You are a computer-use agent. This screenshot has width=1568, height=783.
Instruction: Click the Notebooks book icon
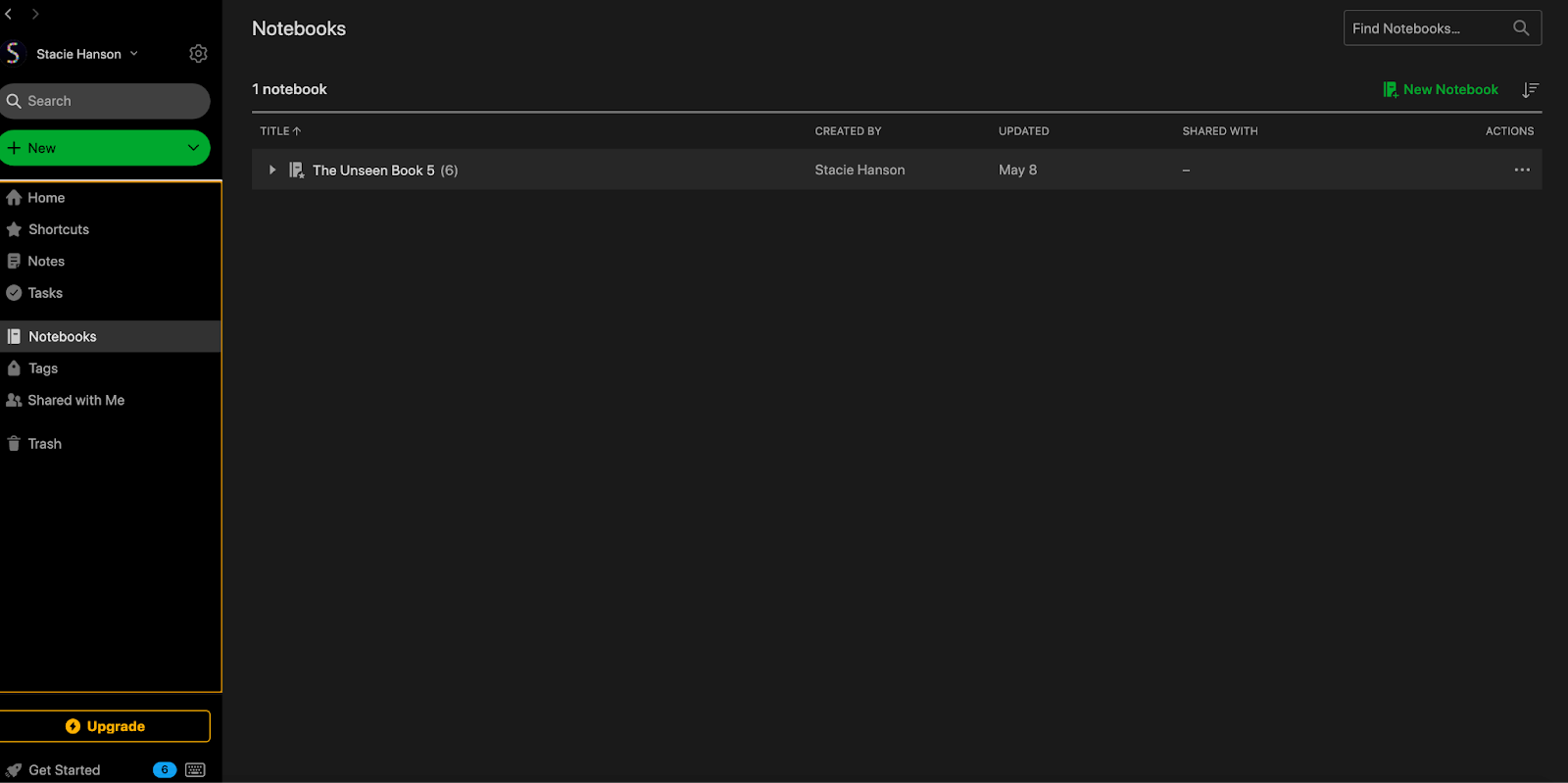[x=14, y=336]
